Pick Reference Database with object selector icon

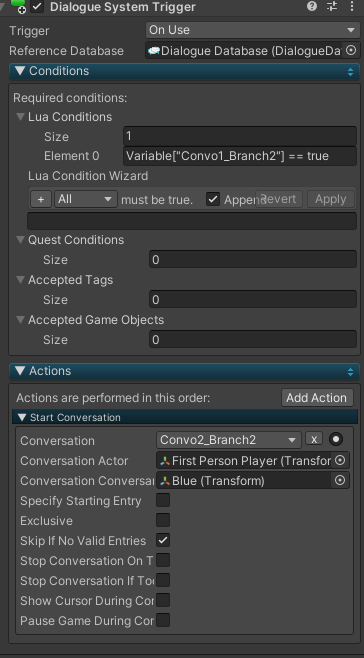coord(351,51)
